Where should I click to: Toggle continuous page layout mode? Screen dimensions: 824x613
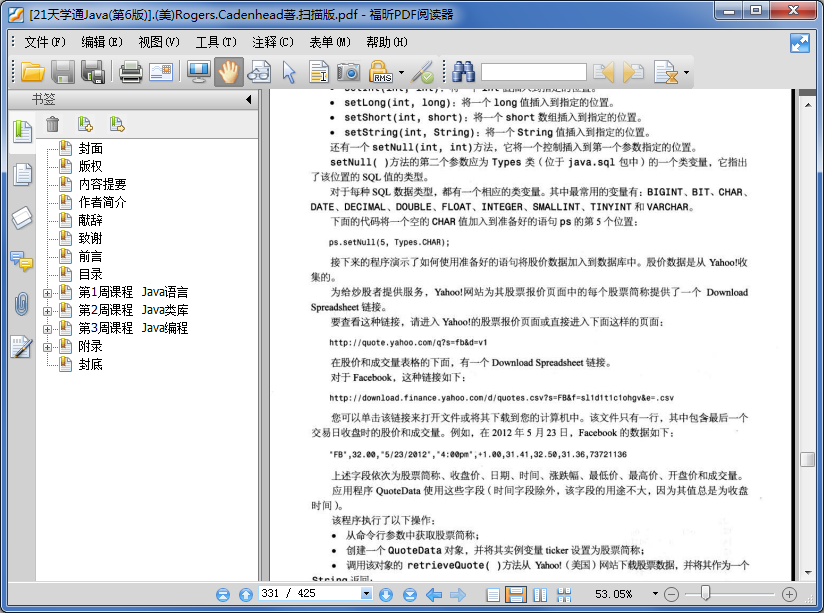[516, 595]
